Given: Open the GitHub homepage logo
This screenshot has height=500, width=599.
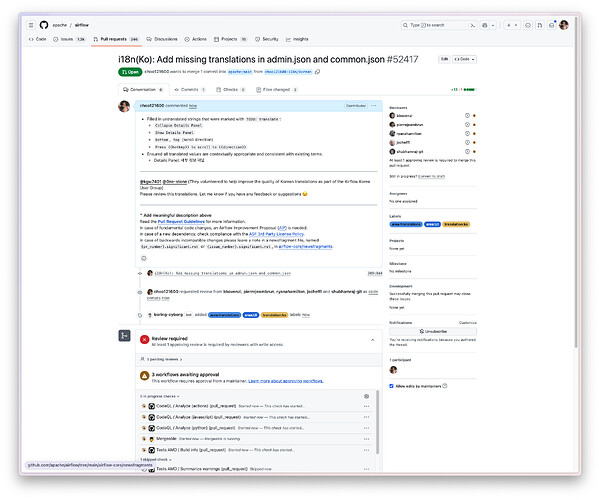Looking at the screenshot, I should (x=44, y=25).
